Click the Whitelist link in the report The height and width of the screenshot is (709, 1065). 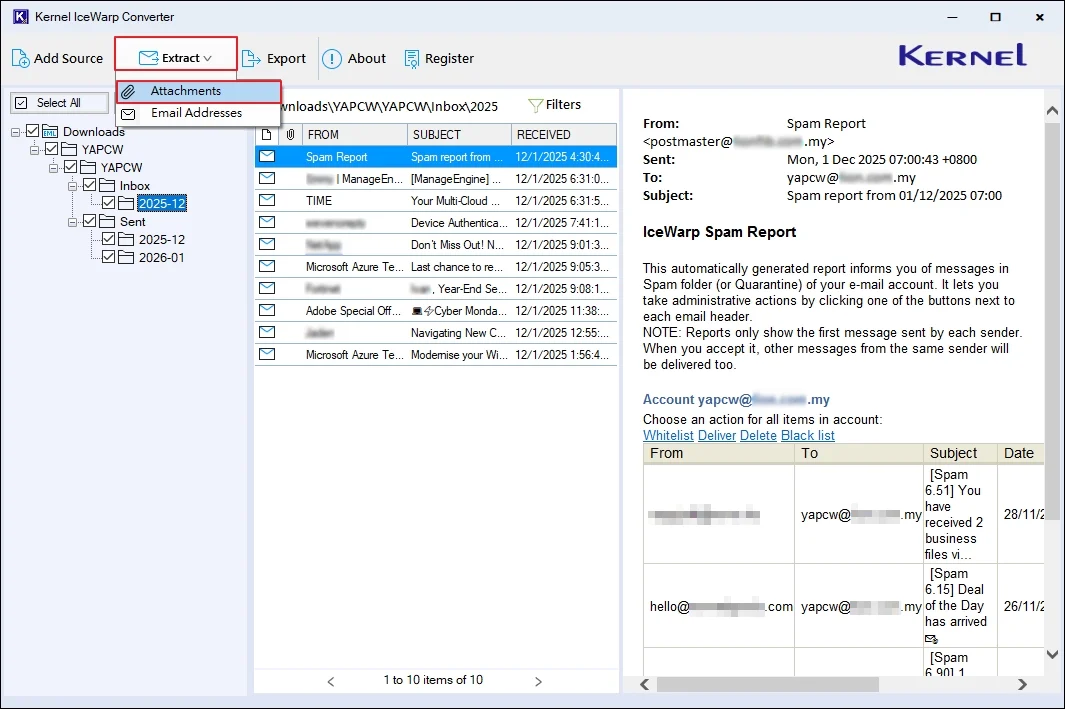tap(668, 435)
